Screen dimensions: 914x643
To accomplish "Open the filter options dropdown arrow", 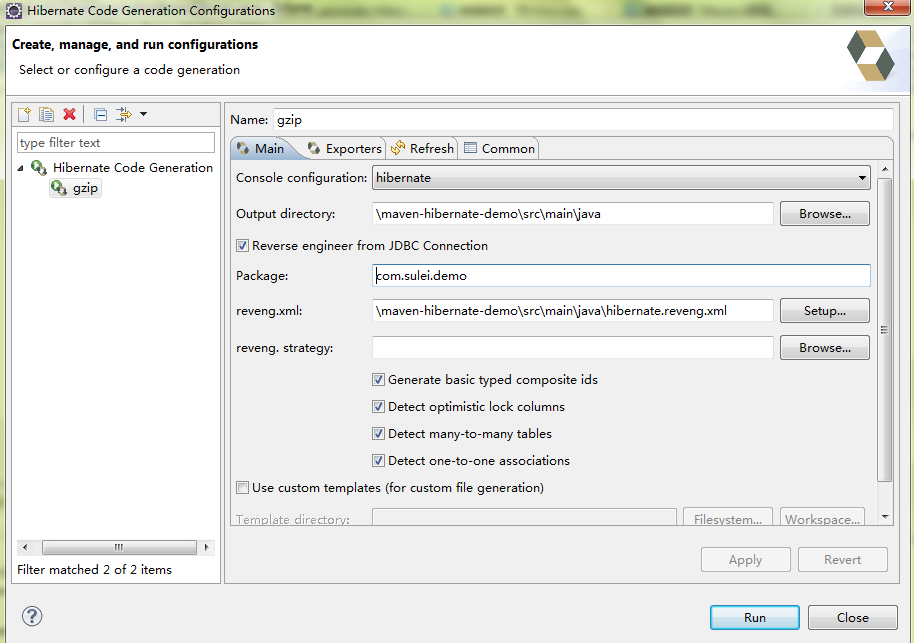I will tap(143, 114).
